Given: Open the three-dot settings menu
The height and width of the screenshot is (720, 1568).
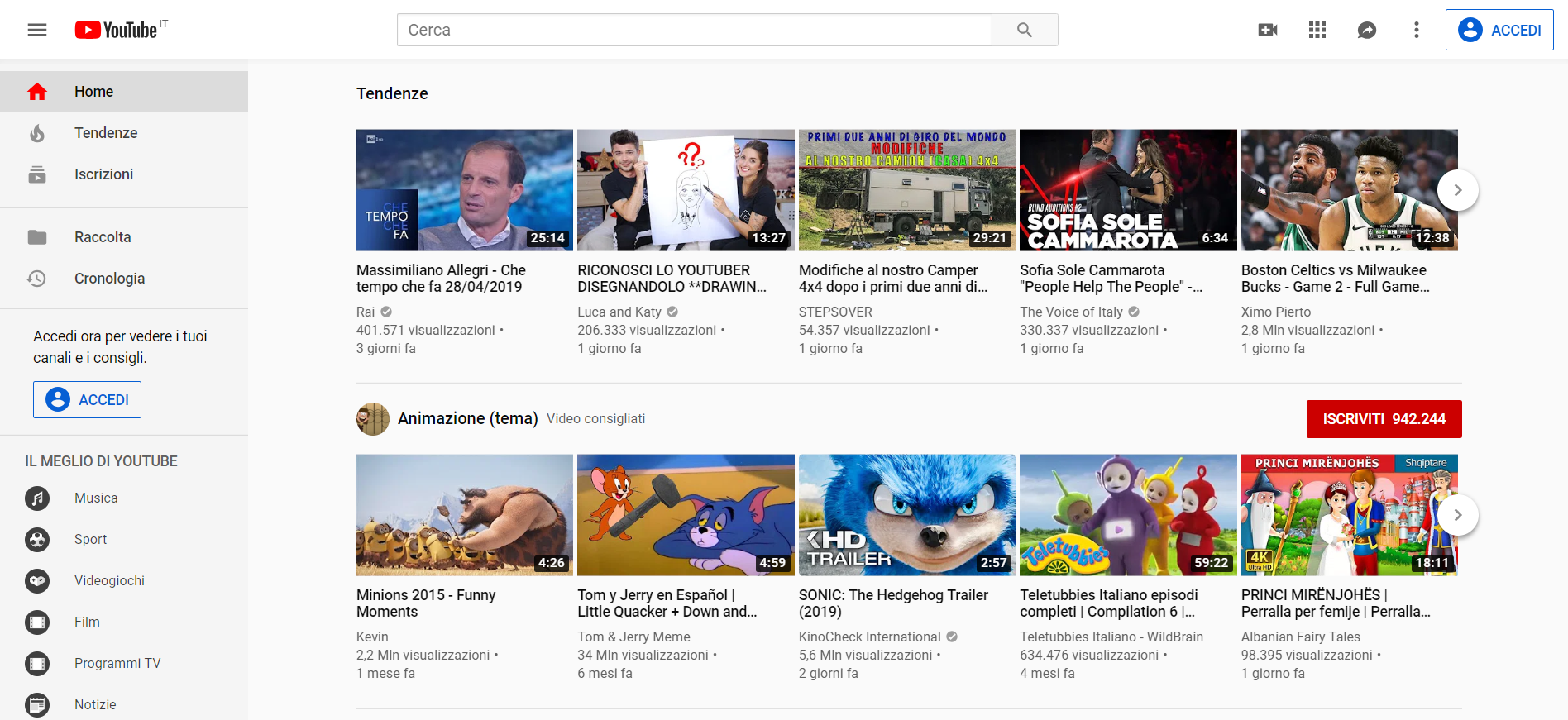Looking at the screenshot, I should [x=1417, y=30].
